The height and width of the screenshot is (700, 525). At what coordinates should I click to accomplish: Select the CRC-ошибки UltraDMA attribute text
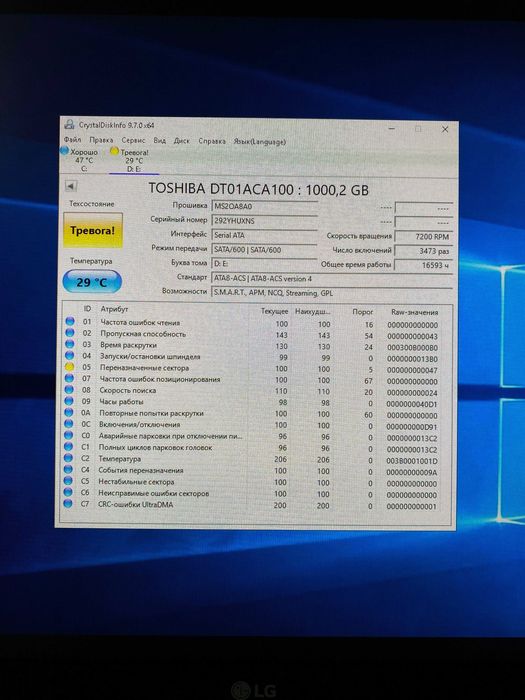pos(135,504)
